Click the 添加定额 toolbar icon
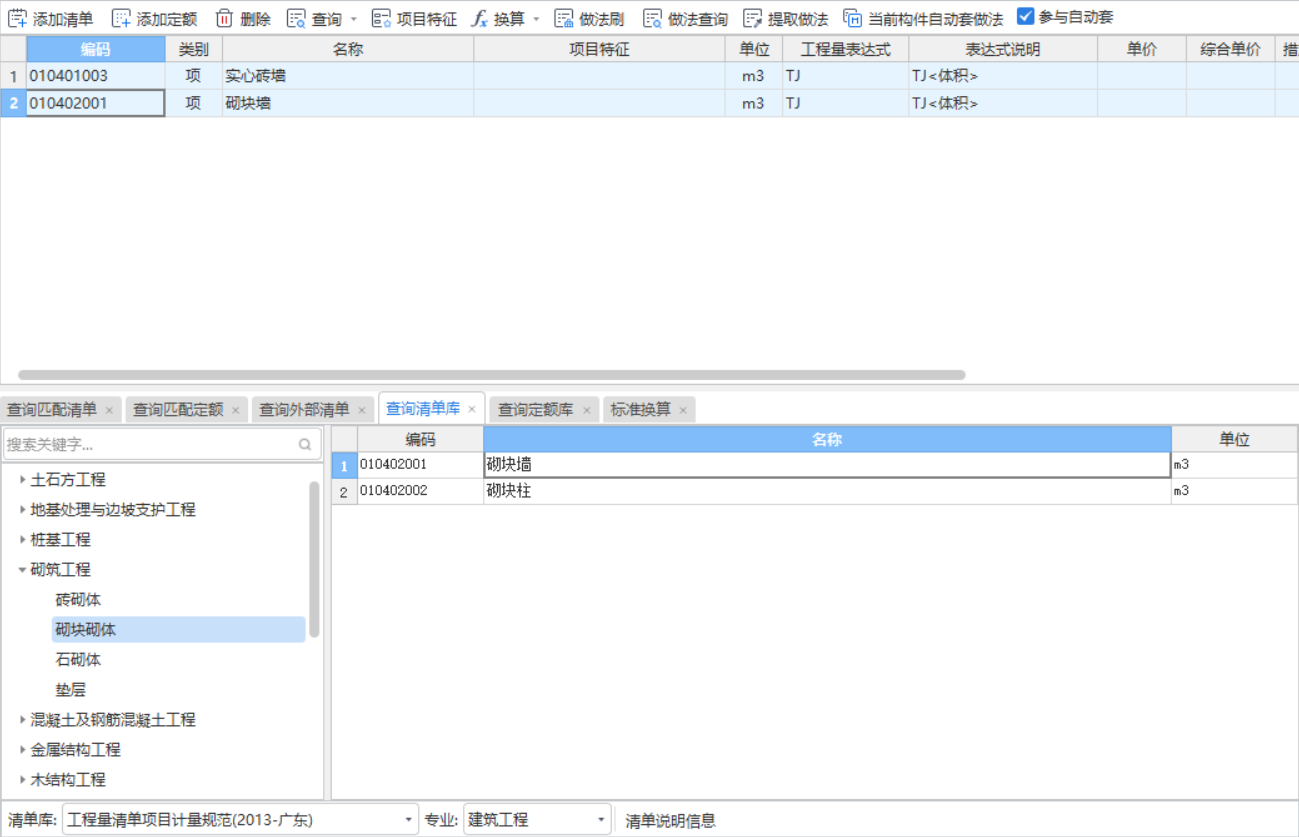The height and width of the screenshot is (837, 1299). pos(121,18)
